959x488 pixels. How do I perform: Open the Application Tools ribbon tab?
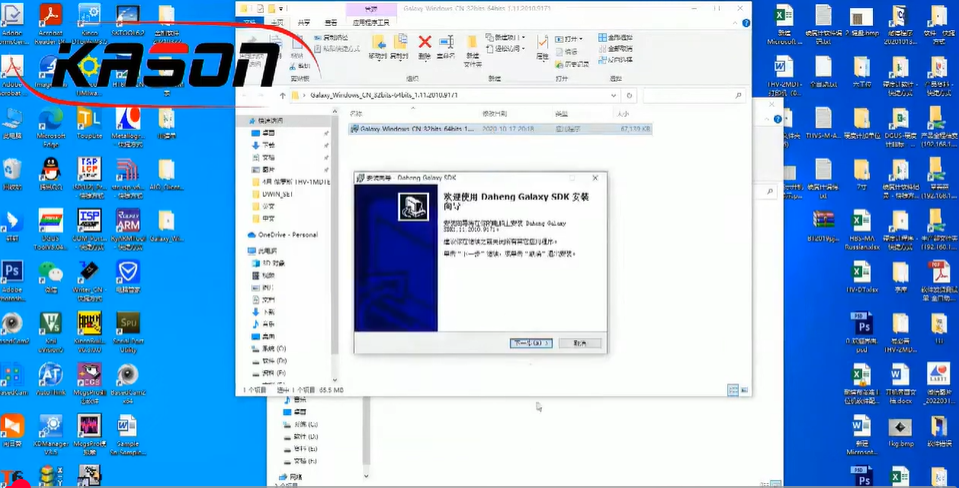(373, 21)
